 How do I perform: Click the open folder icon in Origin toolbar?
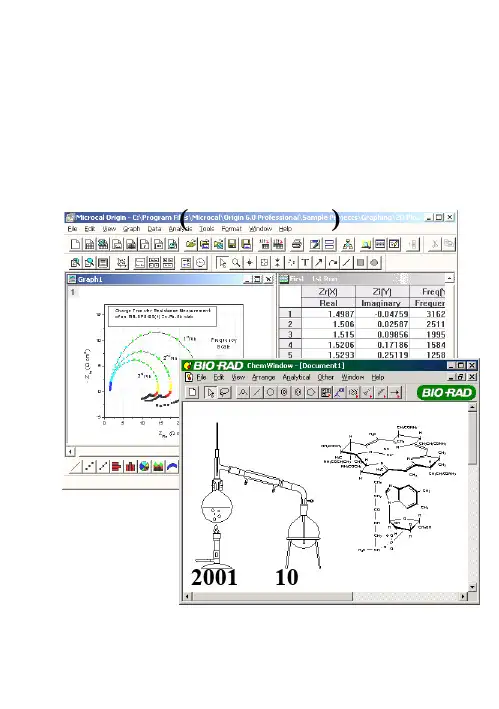click(191, 245)
